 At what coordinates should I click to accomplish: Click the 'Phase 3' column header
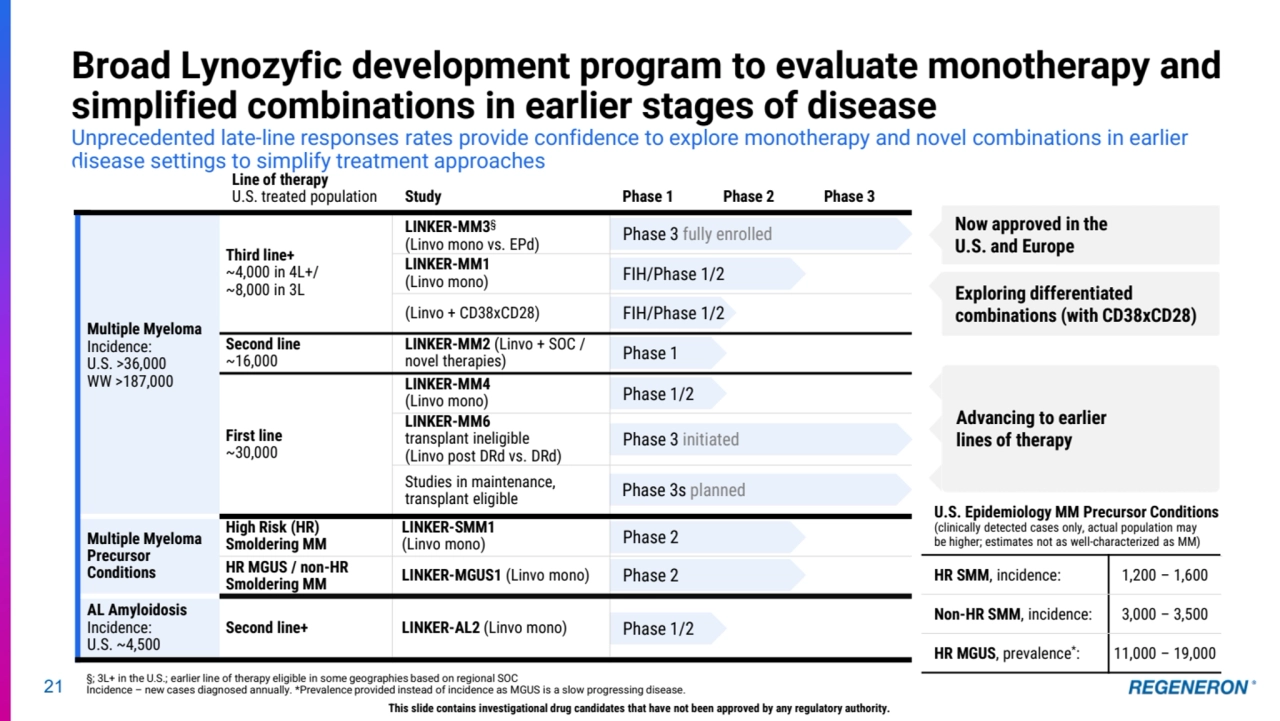tap(849, 197)
